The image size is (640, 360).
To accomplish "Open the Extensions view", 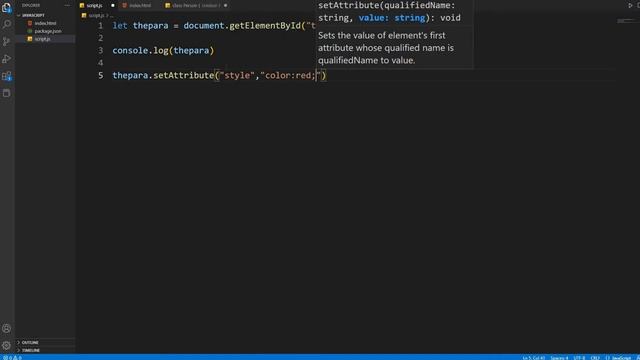I will (x=7, y=76).
